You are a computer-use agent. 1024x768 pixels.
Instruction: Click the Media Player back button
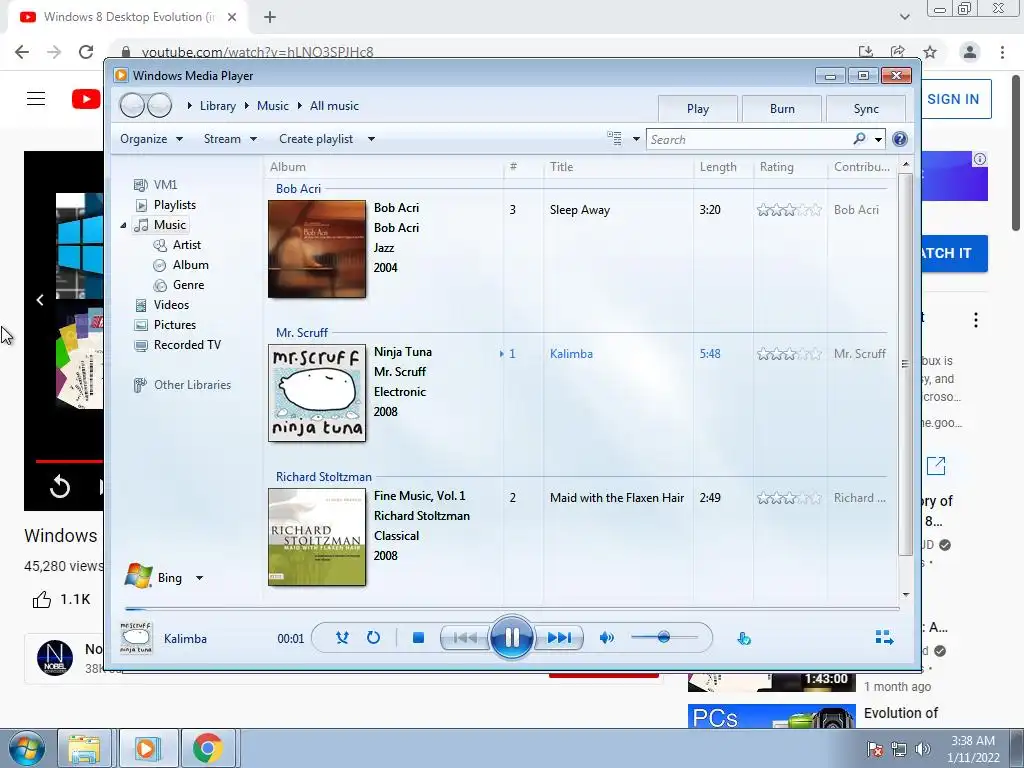point(133,105)
